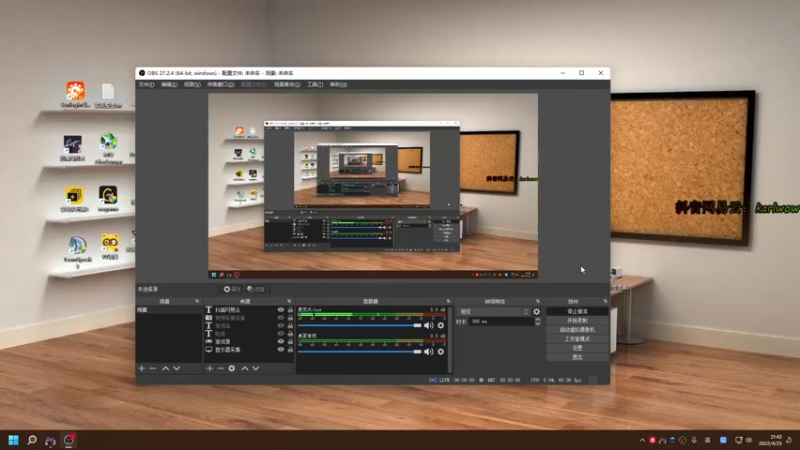Image resolution: width=800 pixels, height=450 pixels.
Task: Open the 视图(V) menu
Action: pyautogui.click(x=192, y=85)
